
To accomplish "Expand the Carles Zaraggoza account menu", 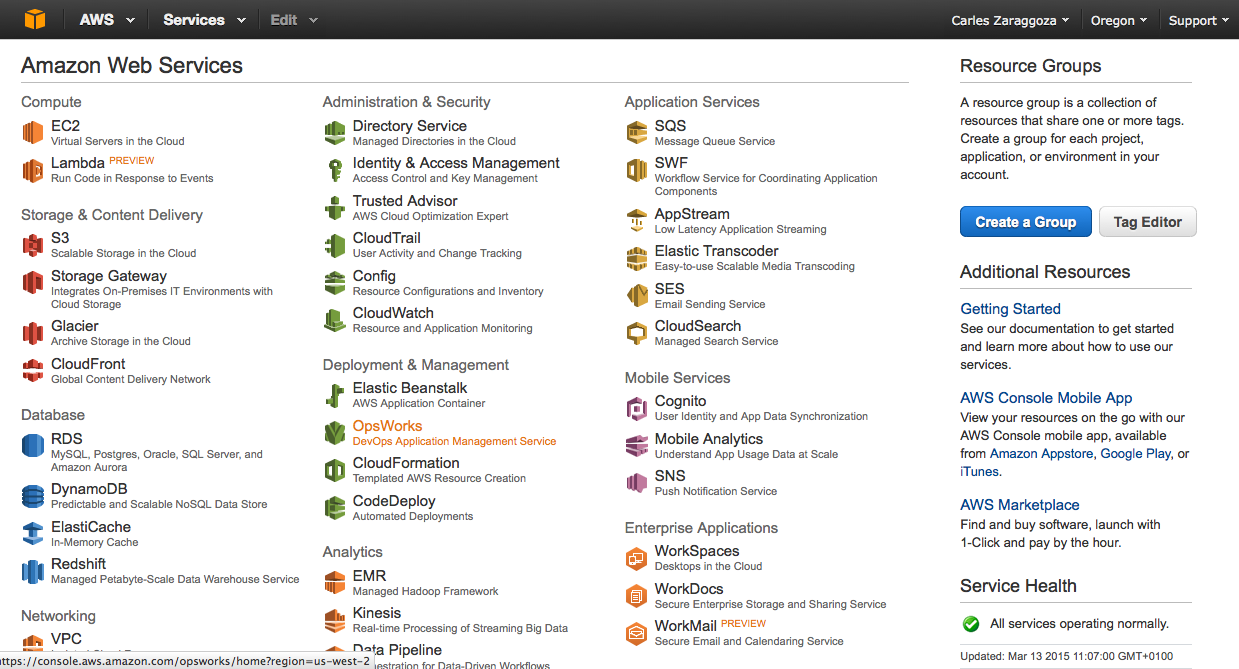I will tap(1010, 20).
